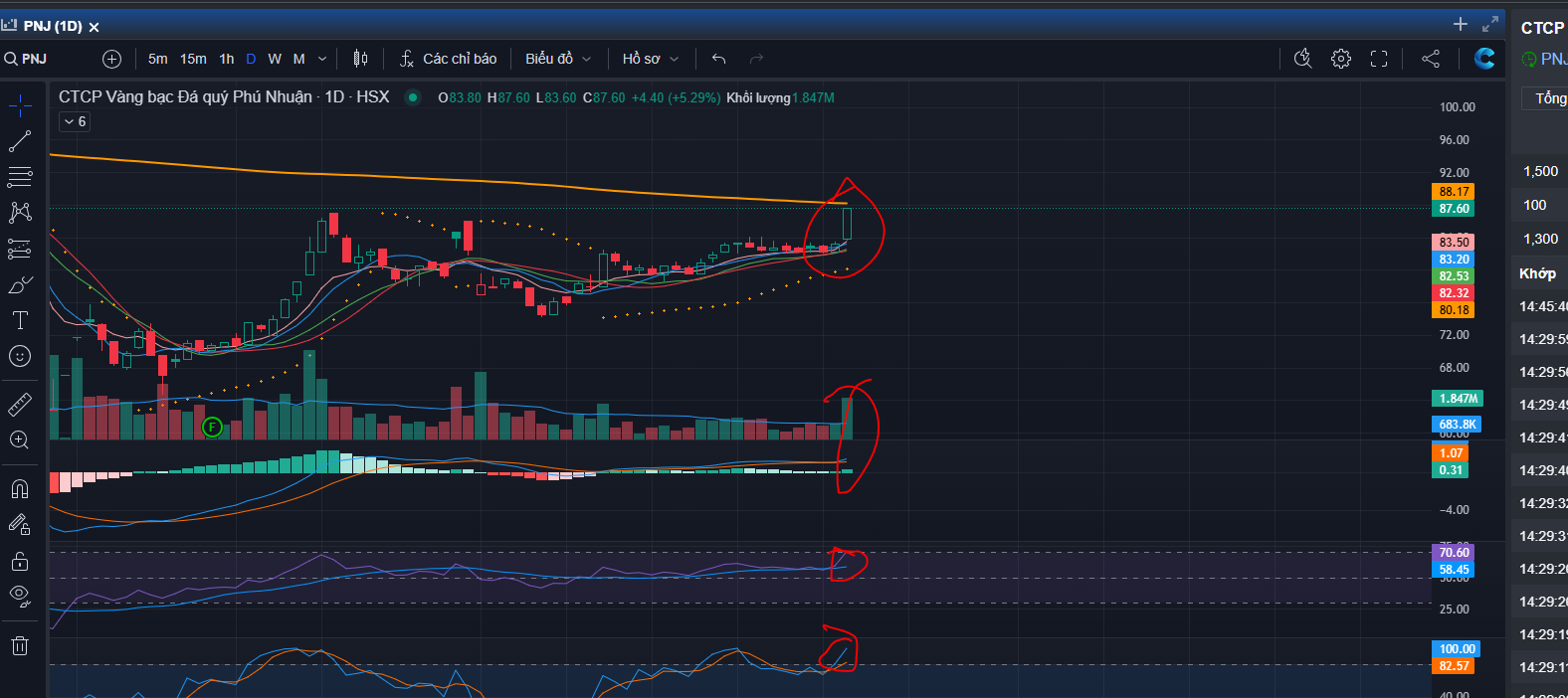Switch to the 1h timeframe
The width and height of the screenshot is (1568, 698).
tap(227, 59)
